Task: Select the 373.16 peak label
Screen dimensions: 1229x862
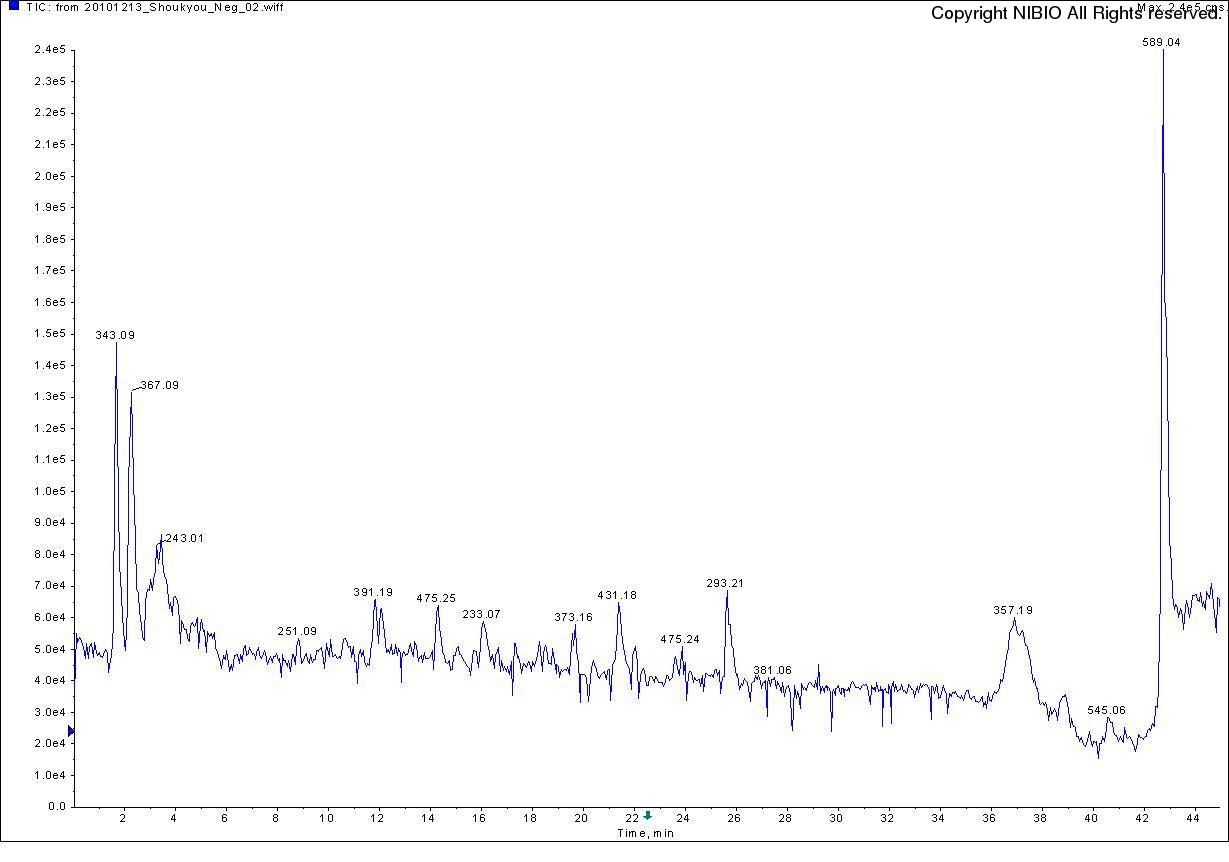Action: click(573, 618)
